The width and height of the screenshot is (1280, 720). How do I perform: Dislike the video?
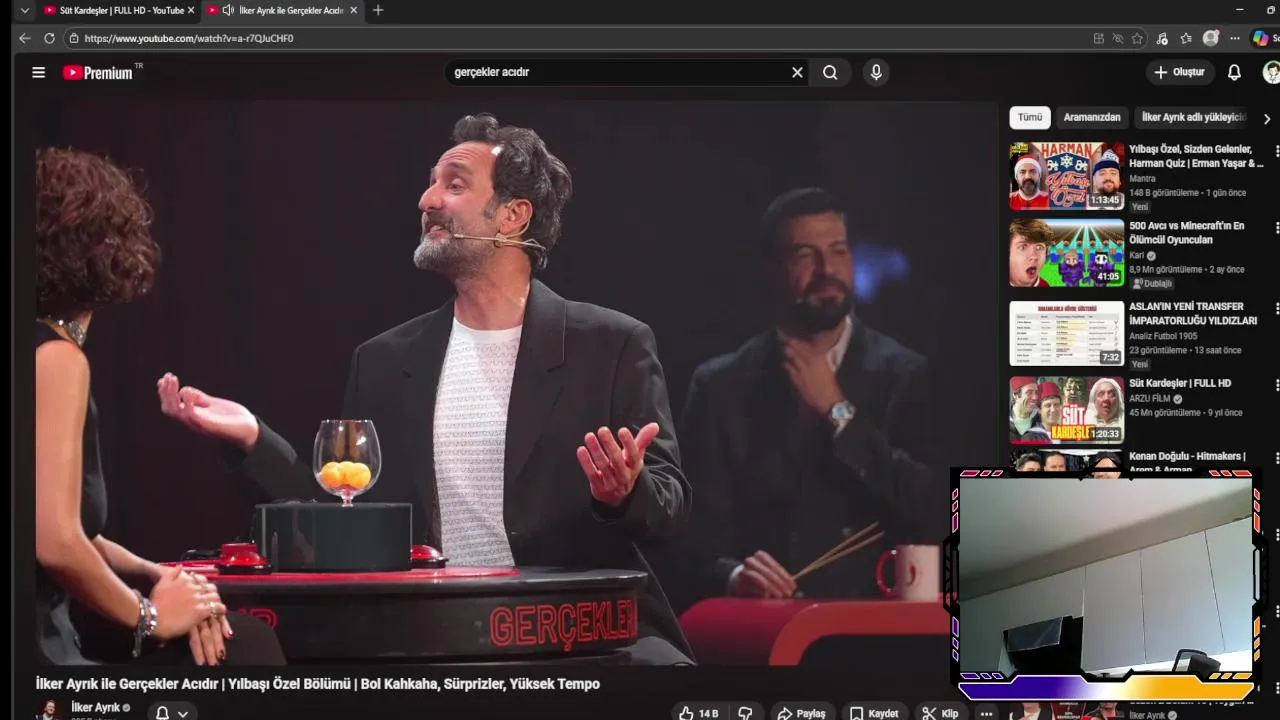click(745, 713)
